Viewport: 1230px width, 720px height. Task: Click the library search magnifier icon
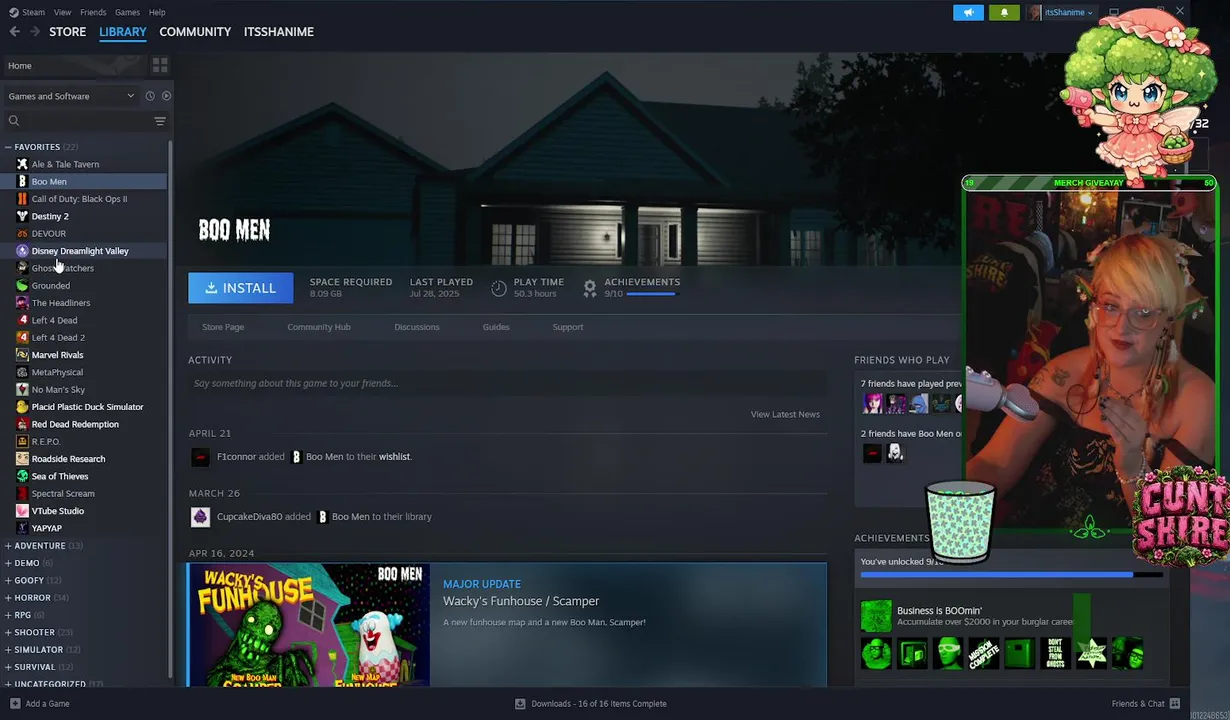coord(14,121)
